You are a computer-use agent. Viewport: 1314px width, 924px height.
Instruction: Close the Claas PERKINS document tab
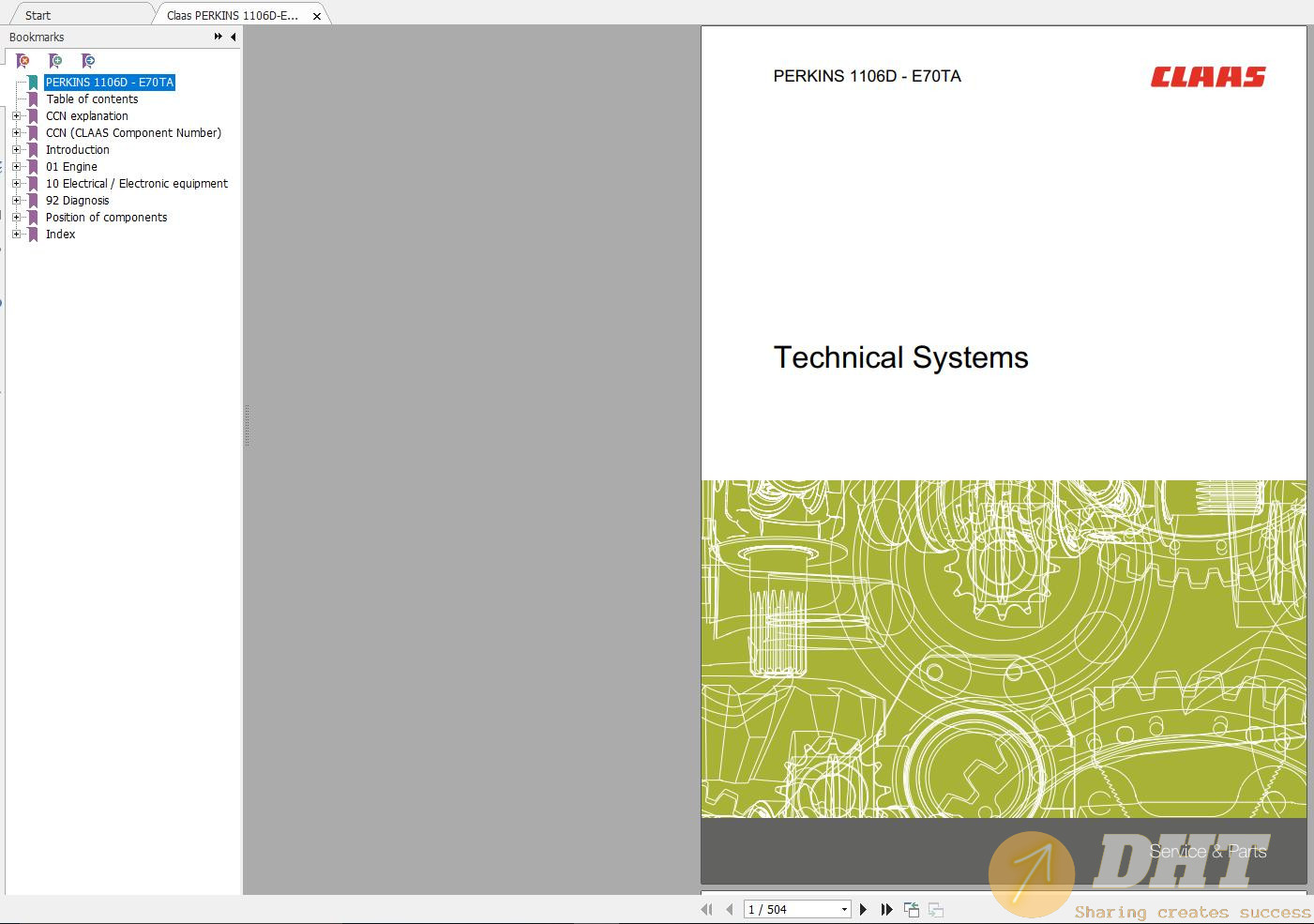click(317, 16)
